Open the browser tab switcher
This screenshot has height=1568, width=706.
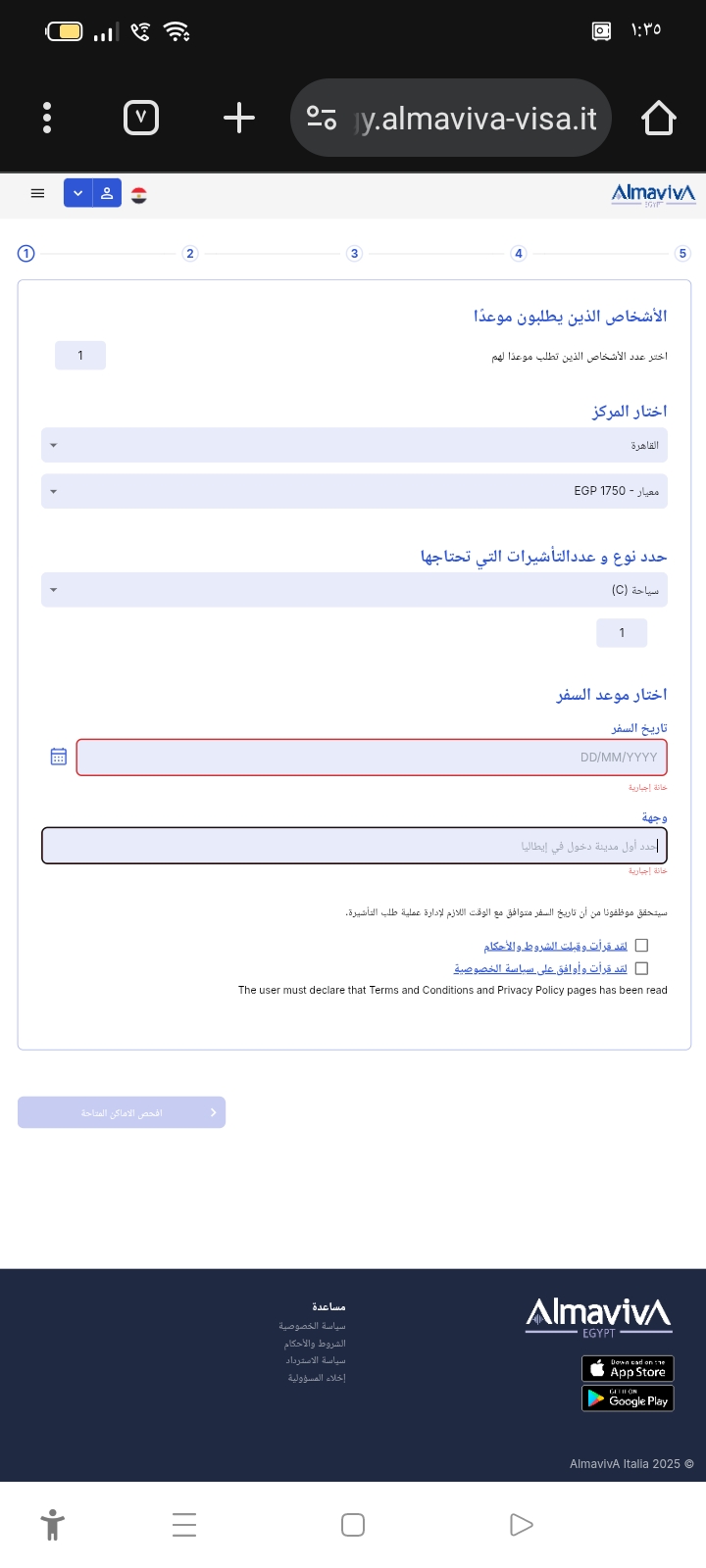141,119
